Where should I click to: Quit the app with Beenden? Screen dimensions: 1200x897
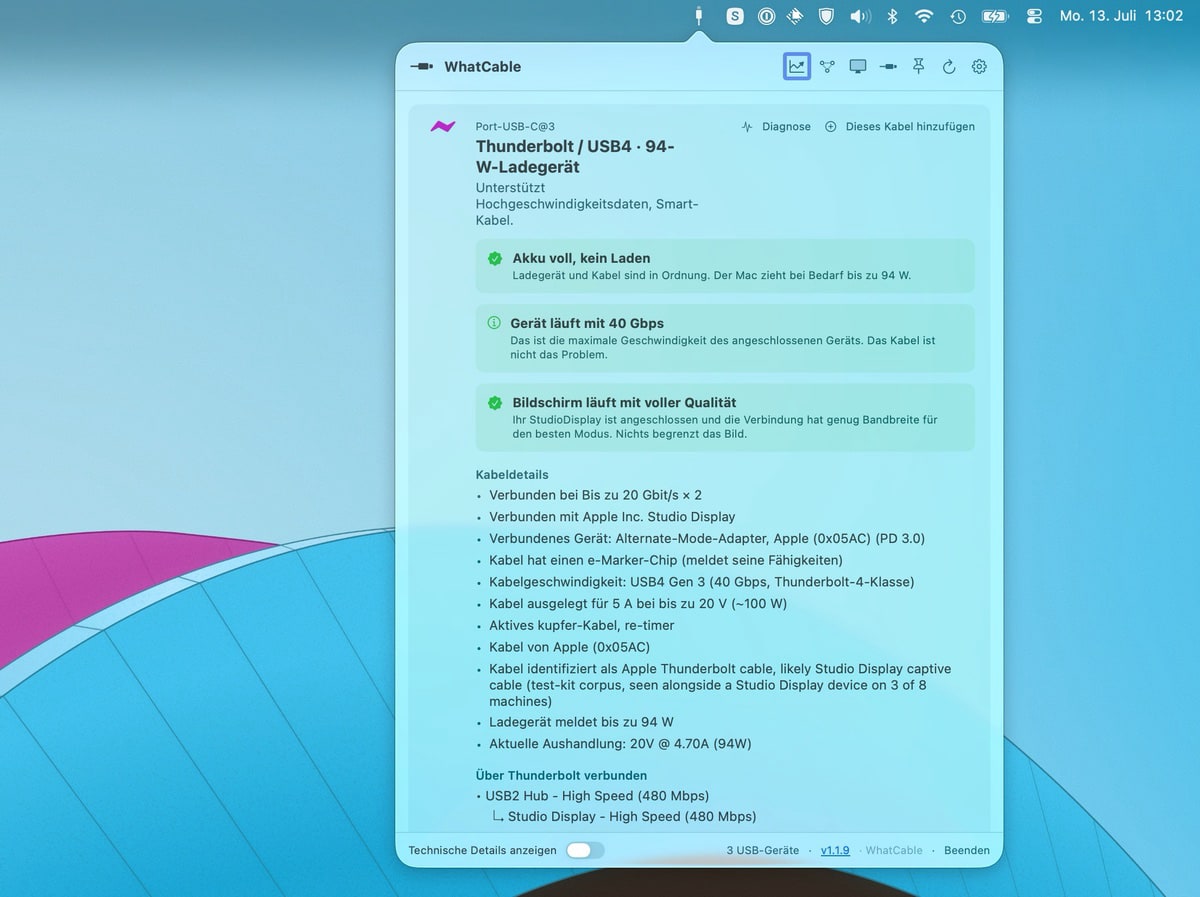click(967, 850)
